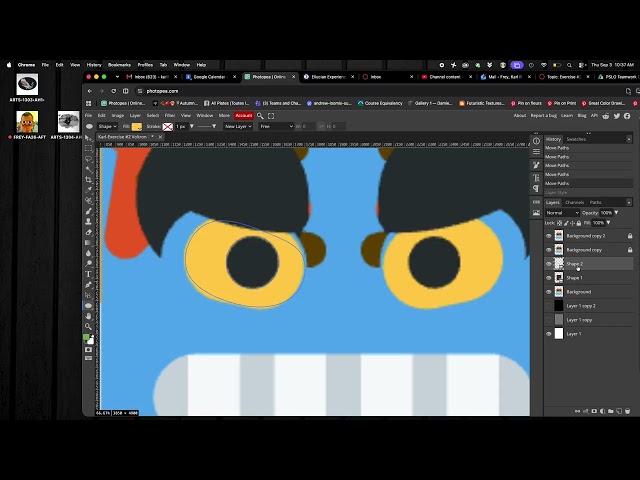Open the Opacity slider dropdown arrow

point(616,213)
